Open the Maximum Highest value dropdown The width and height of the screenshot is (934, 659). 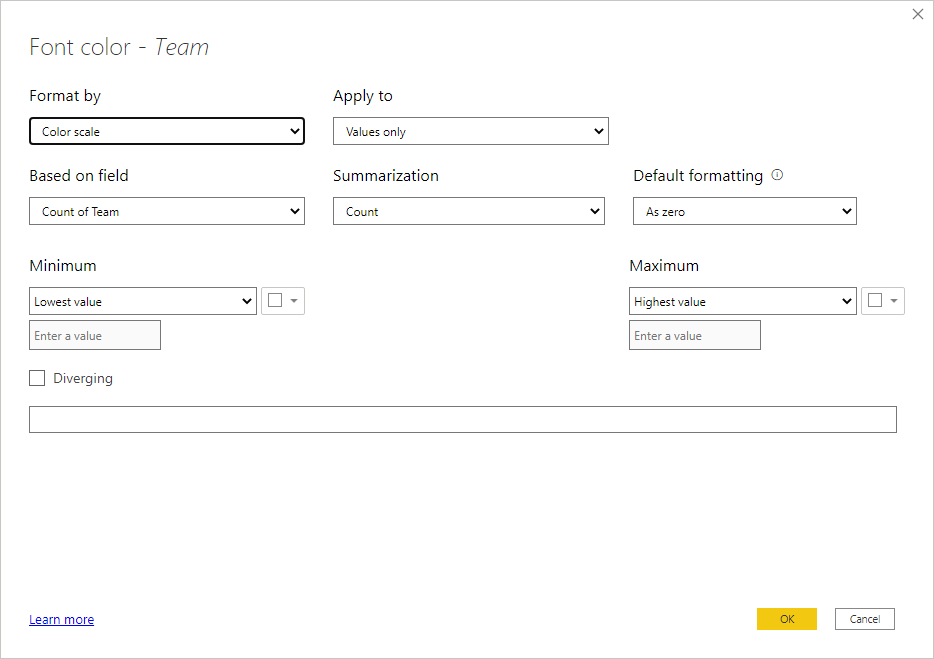click(x=743, y=301)
